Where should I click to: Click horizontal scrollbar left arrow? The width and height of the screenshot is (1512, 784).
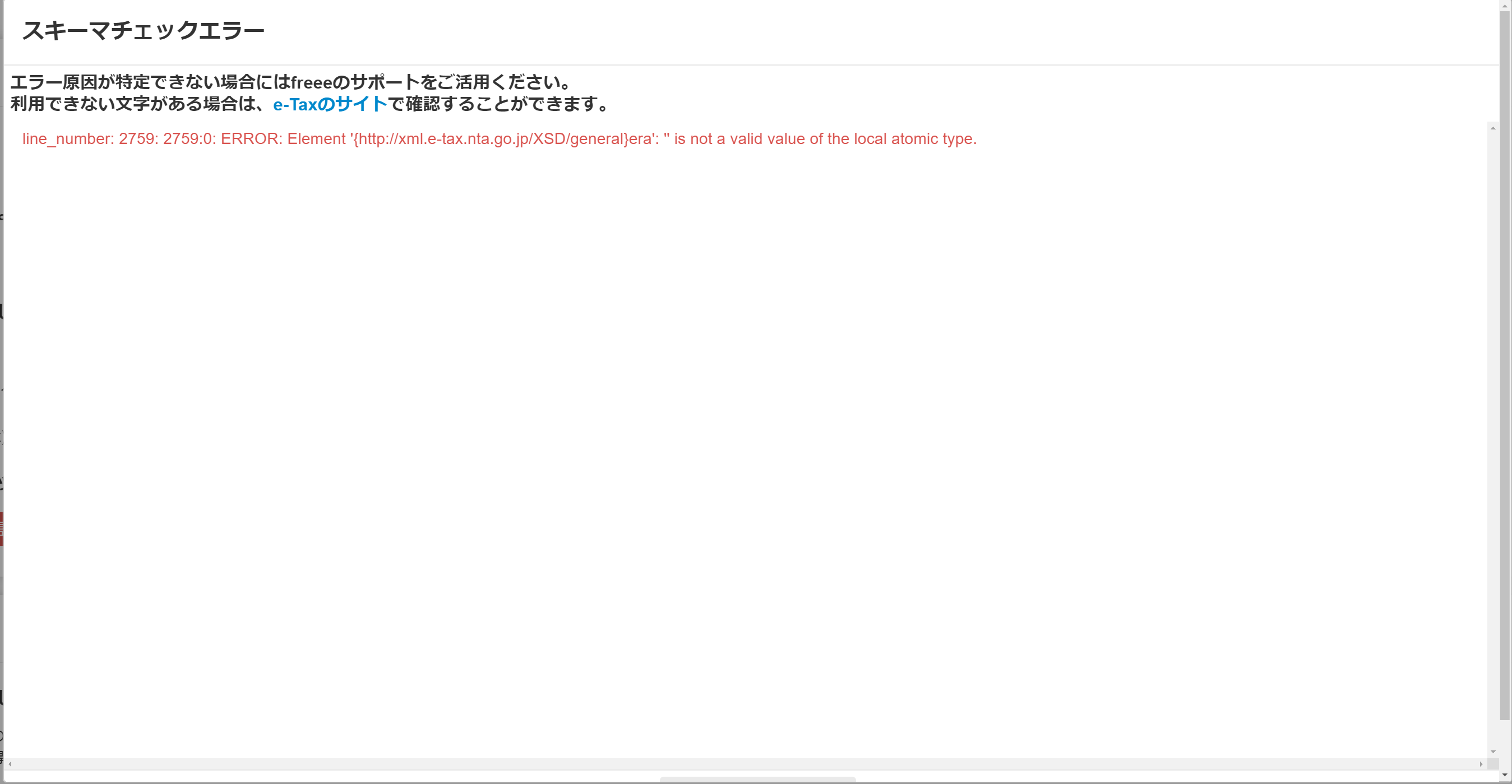(10, 764)
